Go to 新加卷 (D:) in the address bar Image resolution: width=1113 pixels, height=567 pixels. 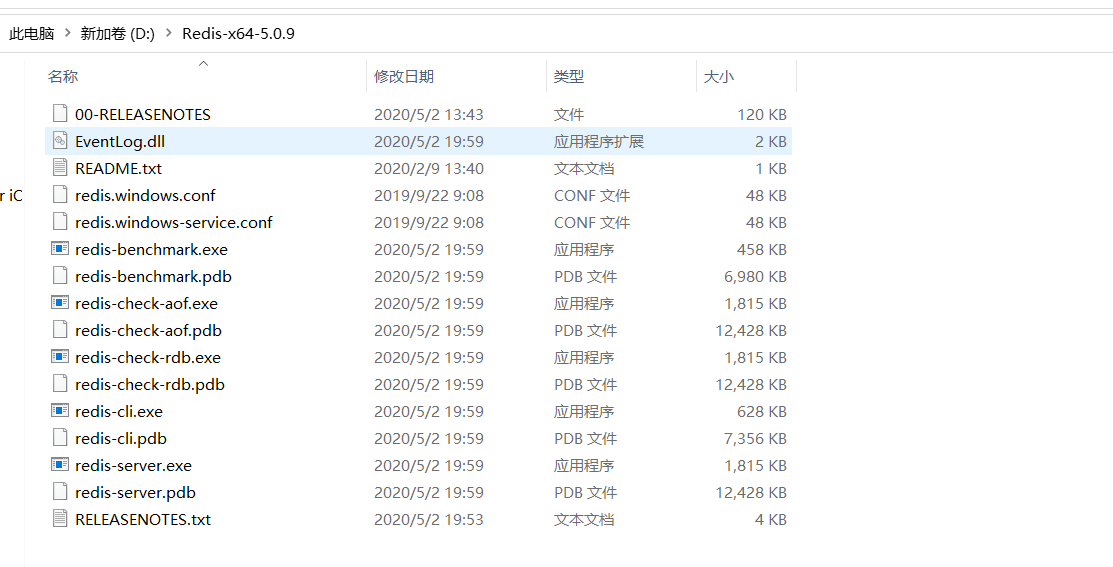pyautogui.click(x=118, y=33)
